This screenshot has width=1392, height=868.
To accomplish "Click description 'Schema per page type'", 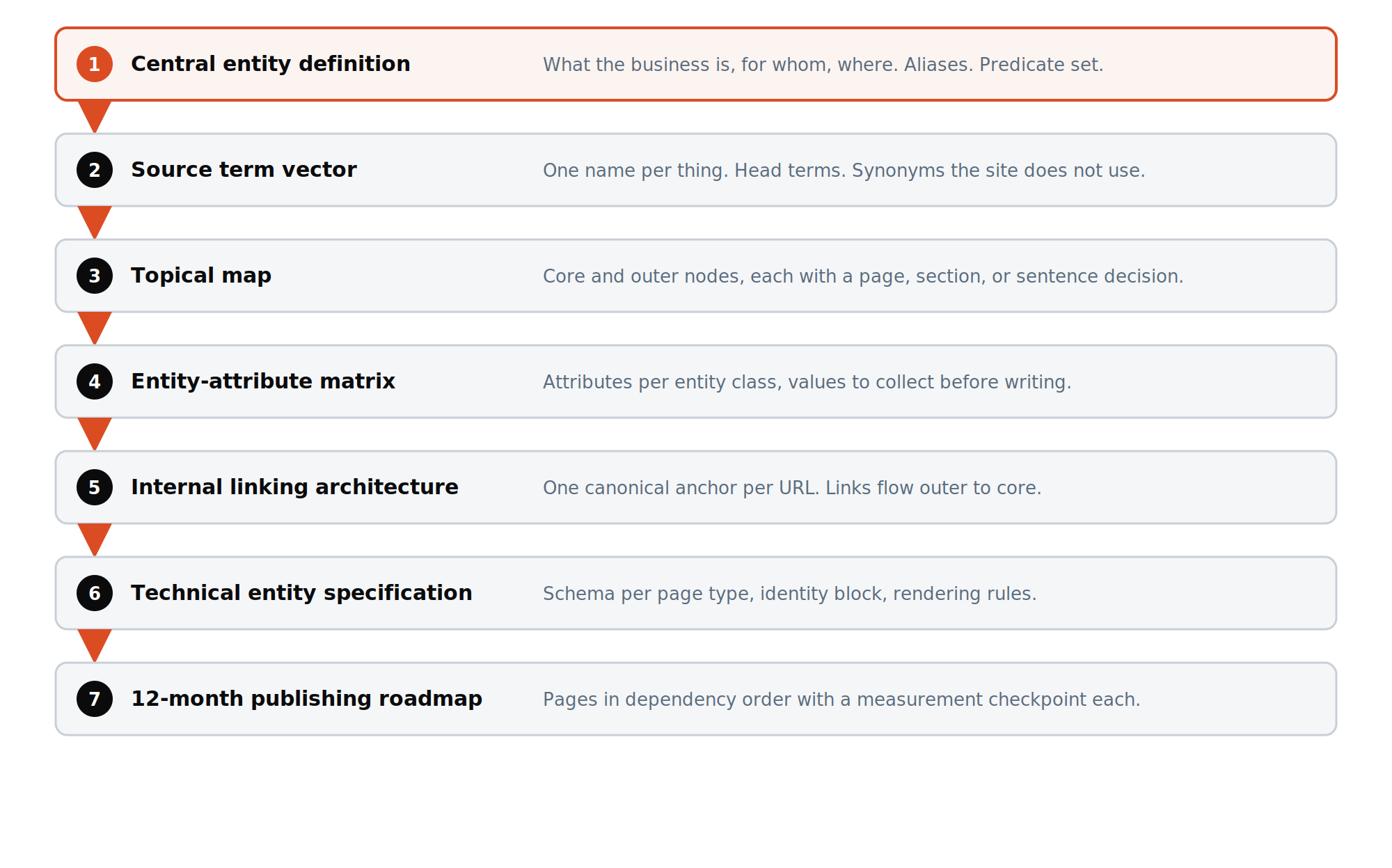I will 789,594.
